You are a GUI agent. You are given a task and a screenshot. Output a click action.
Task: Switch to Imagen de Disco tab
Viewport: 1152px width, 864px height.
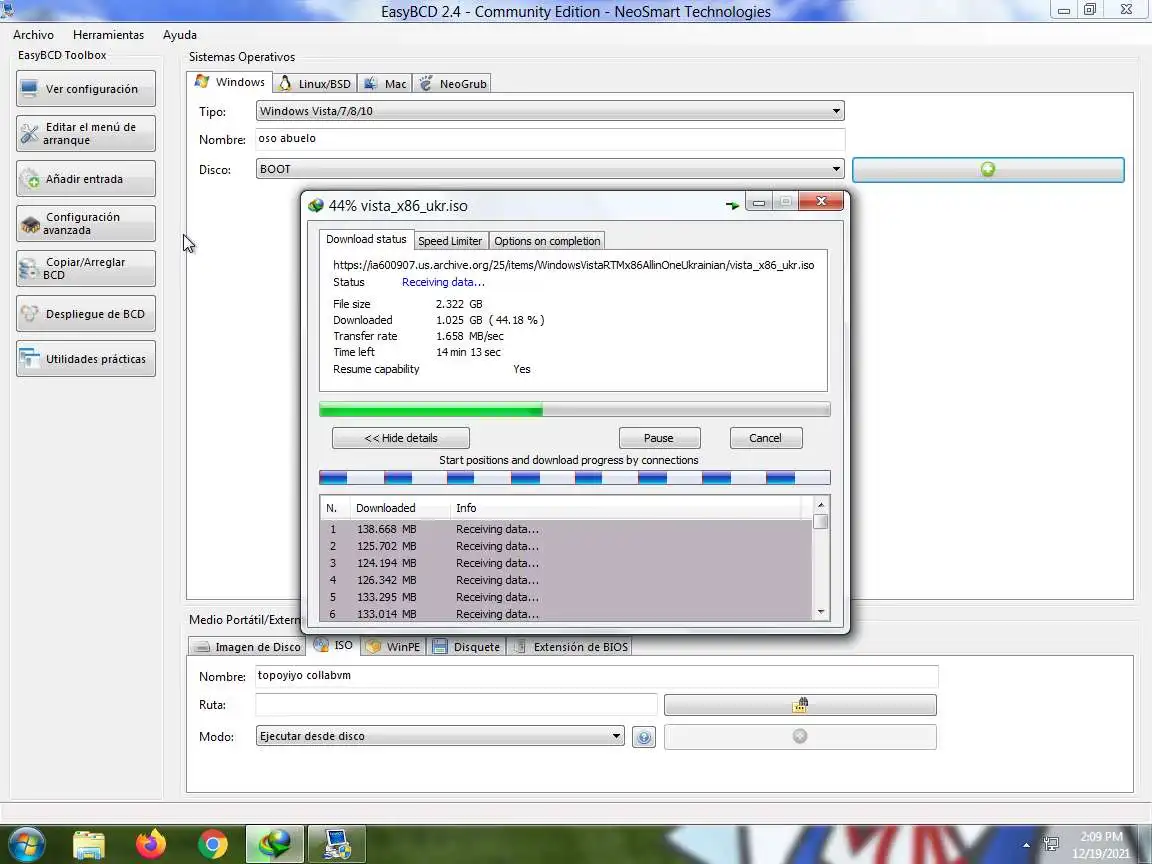click(x=247, y=647)
